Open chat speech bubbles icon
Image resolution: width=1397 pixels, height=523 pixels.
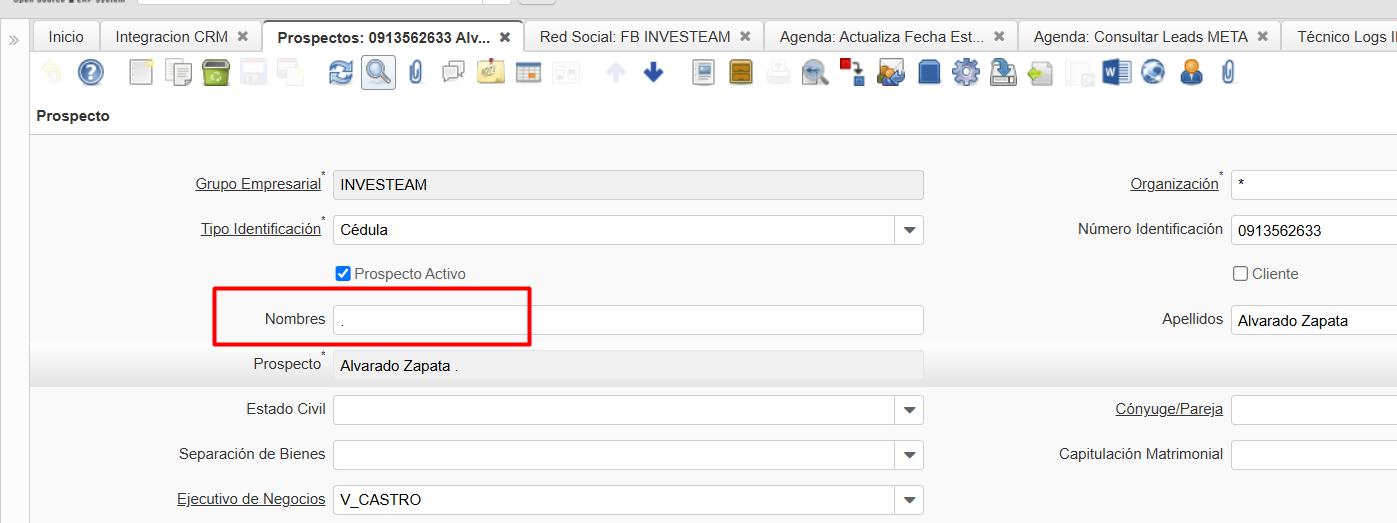(x=453, y=72)
